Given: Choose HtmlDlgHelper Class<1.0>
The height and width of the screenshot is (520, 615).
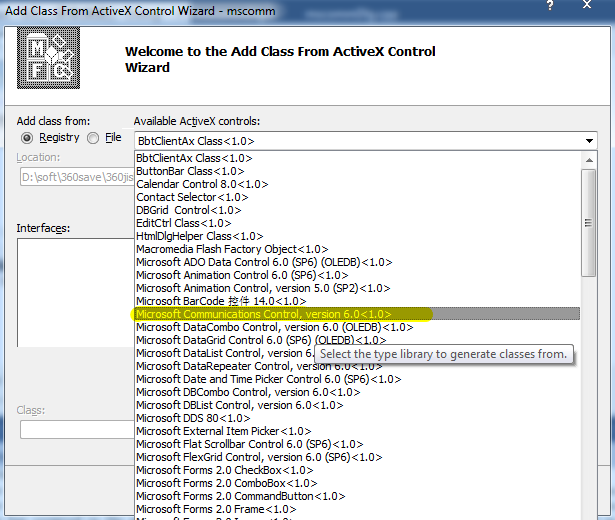Looking at the screenshot, I should [x=357, y=236].
